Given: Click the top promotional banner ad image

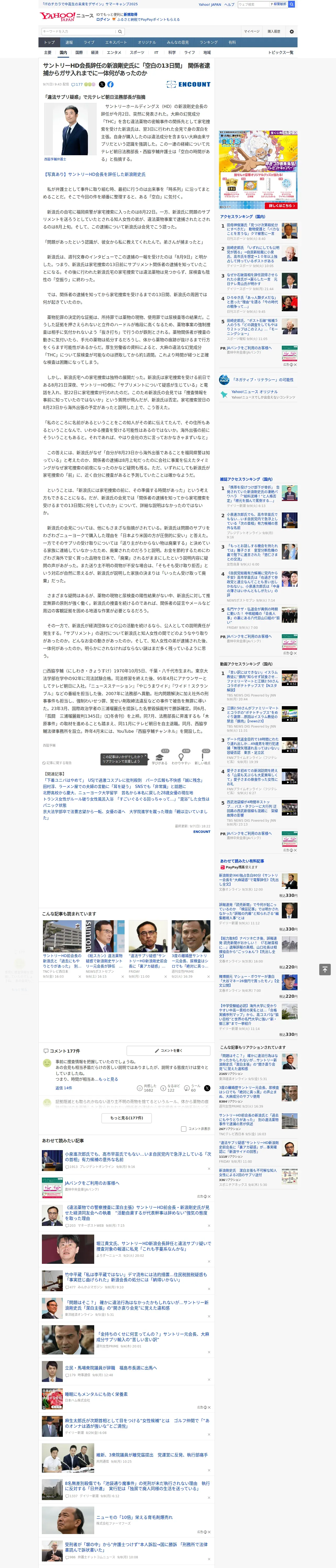Looking at the screenshot, I should point(258,170).
